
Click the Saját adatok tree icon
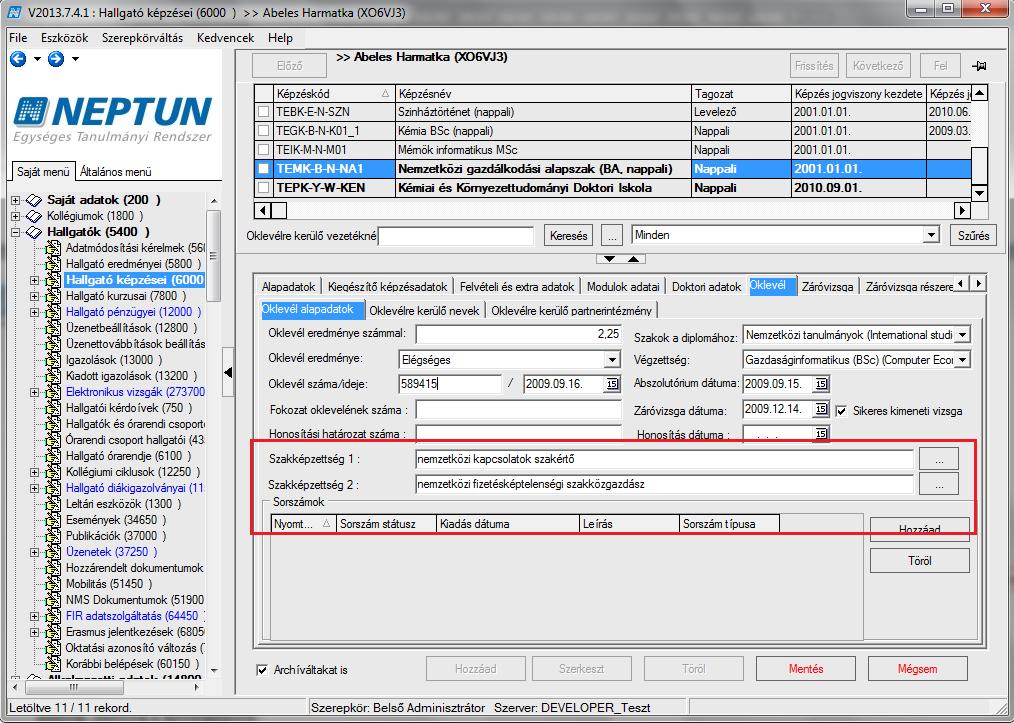[34, 200]
